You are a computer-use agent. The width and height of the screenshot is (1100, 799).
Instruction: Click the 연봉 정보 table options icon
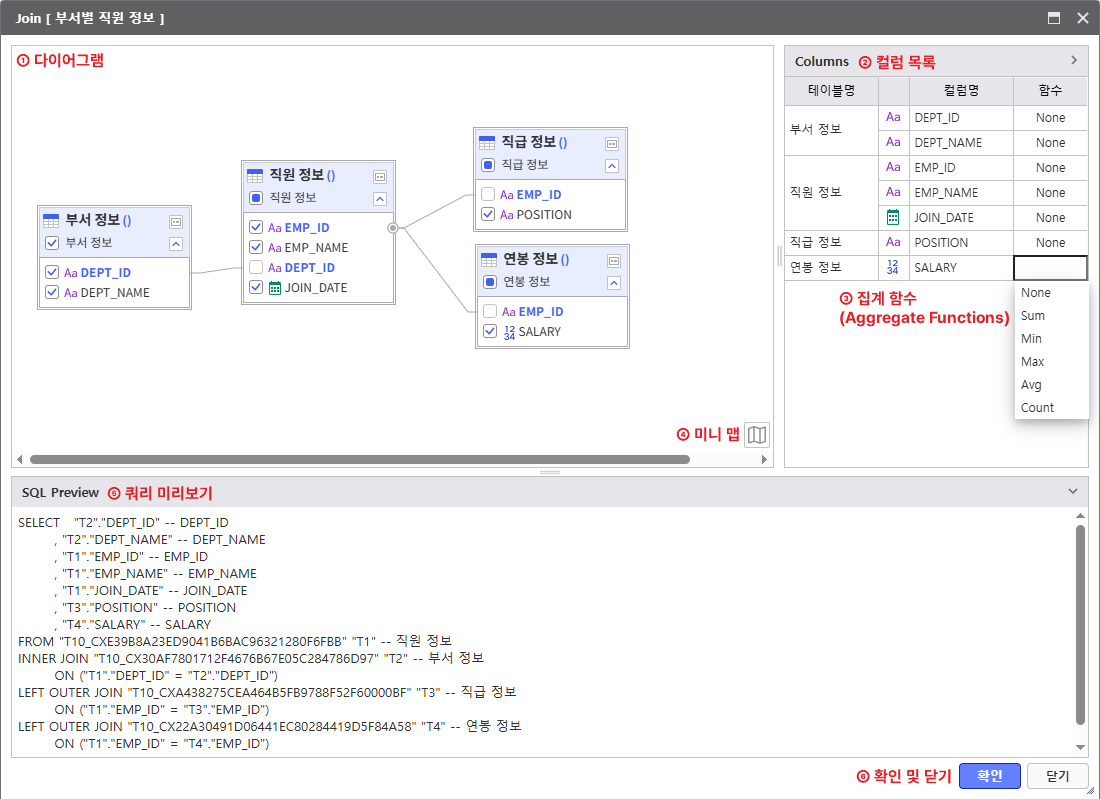[612, 260]
